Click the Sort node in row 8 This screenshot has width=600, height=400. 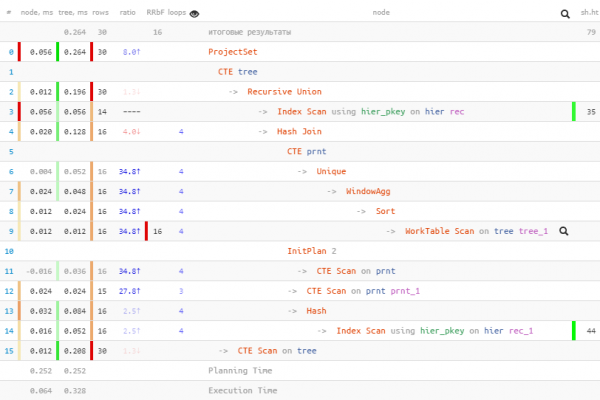point(385,211)
